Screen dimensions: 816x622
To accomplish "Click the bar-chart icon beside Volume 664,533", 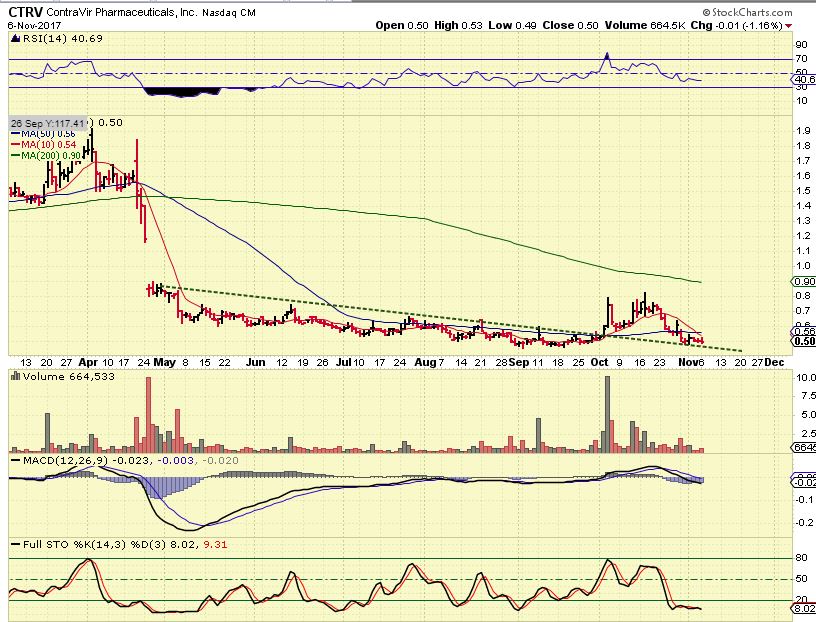I will tap(15, 376).
